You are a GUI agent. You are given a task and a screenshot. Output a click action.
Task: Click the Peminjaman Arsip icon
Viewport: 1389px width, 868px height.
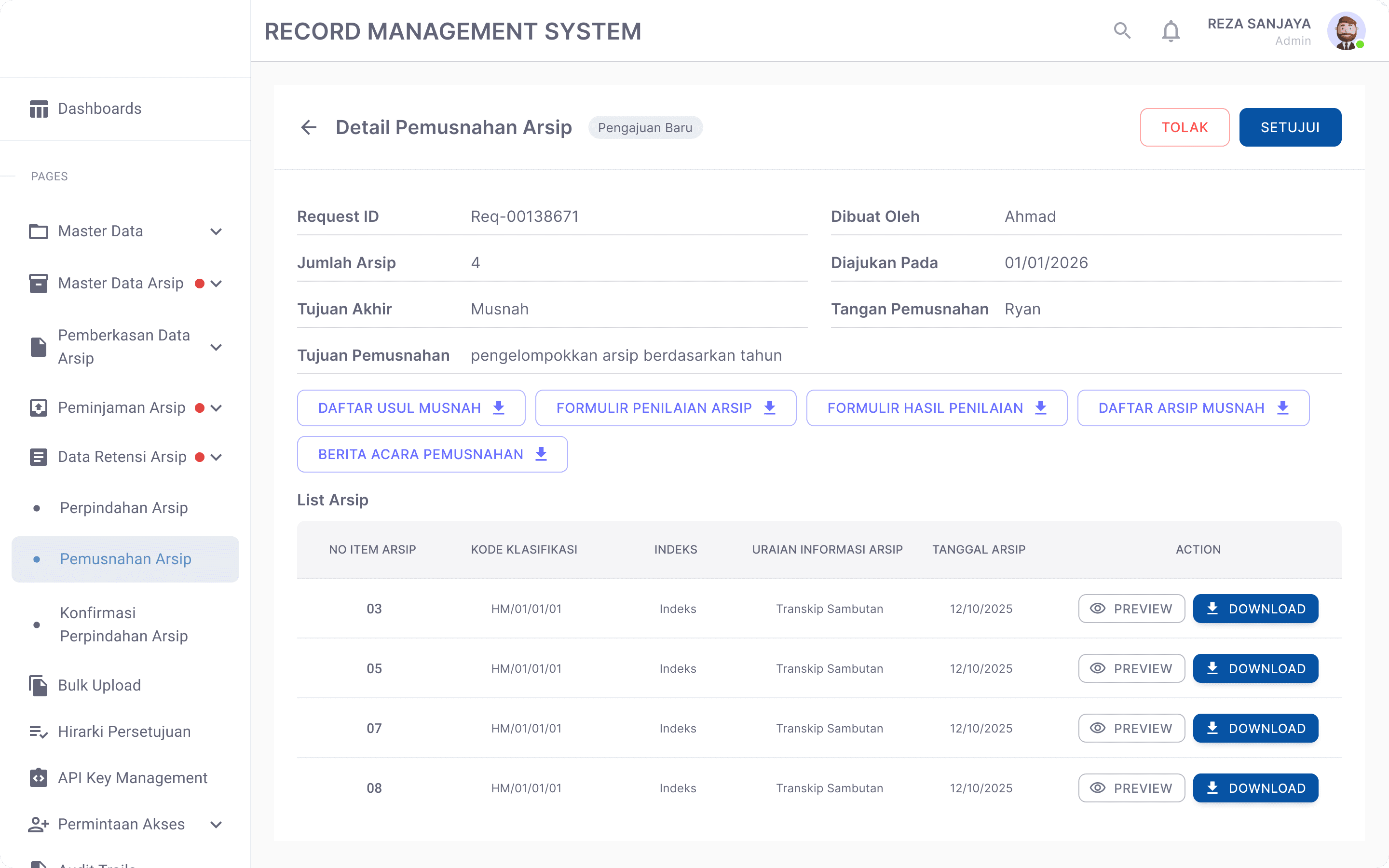[x=39, y=407]
